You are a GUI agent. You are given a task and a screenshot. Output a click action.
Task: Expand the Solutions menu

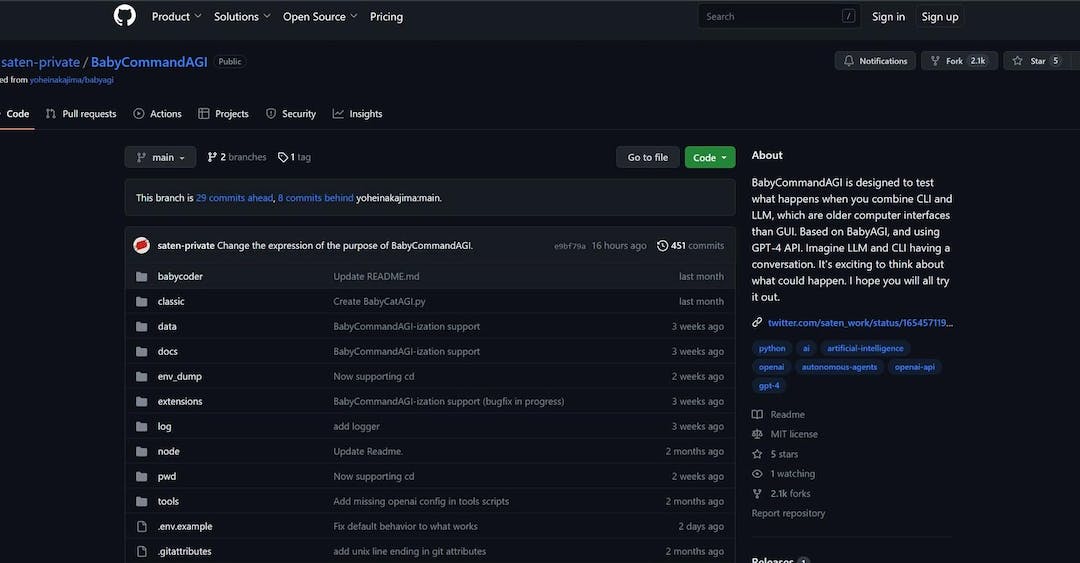[242, 17]
